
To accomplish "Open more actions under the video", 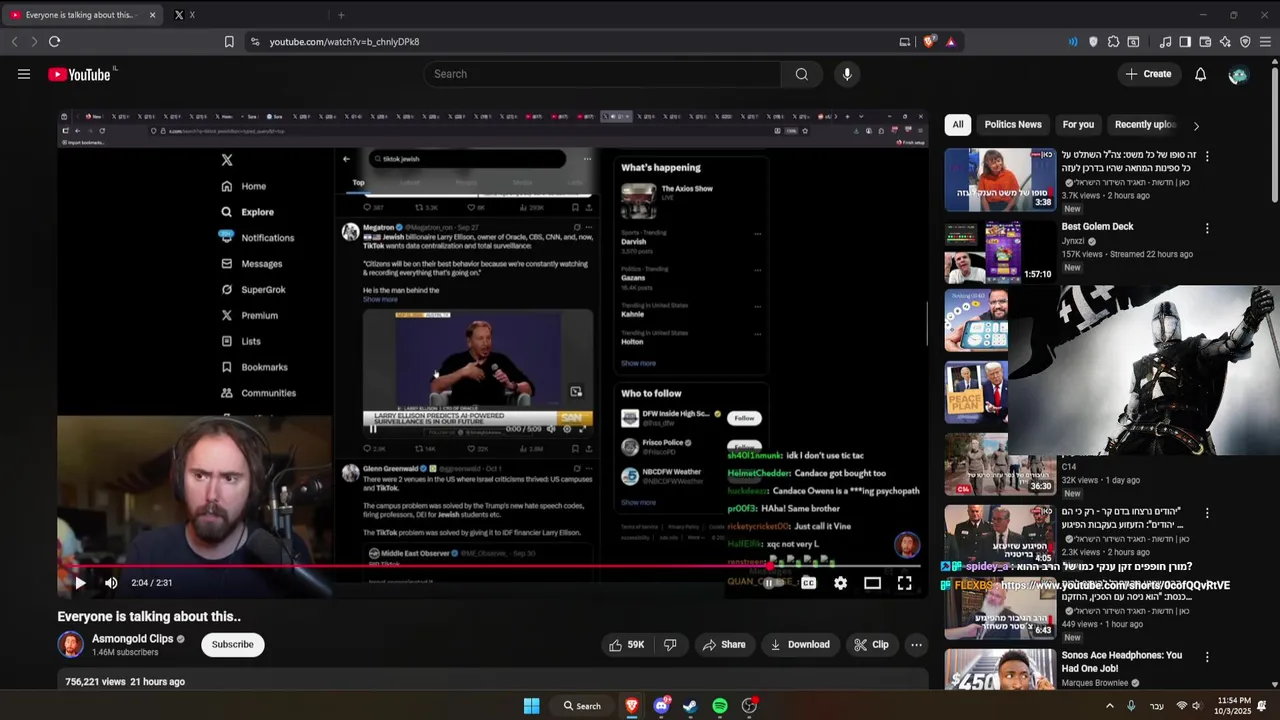I will (x=916, y=645).
